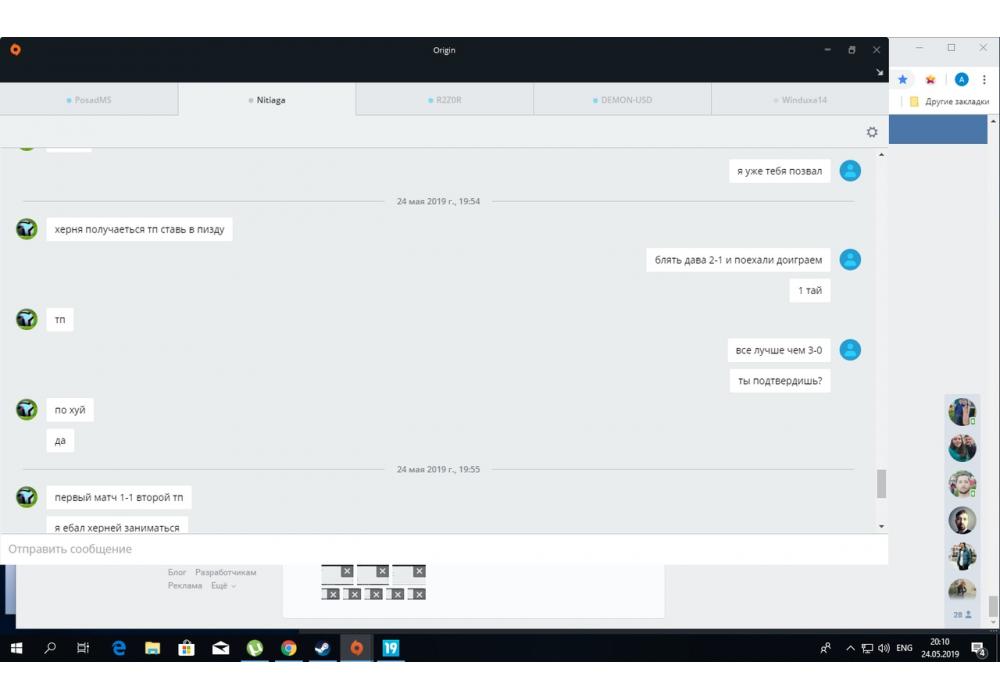Click Nitiaga avatar beside 'херня получаеться' message

coord(27,229)
